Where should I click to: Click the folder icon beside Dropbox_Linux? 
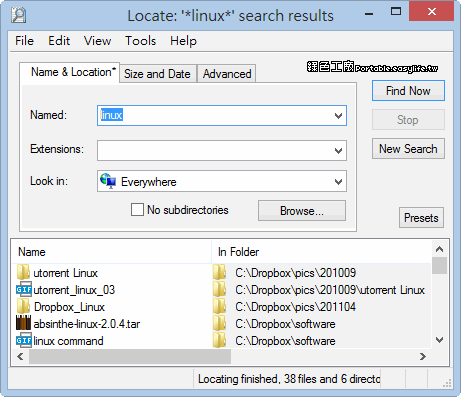pos(23,306)
